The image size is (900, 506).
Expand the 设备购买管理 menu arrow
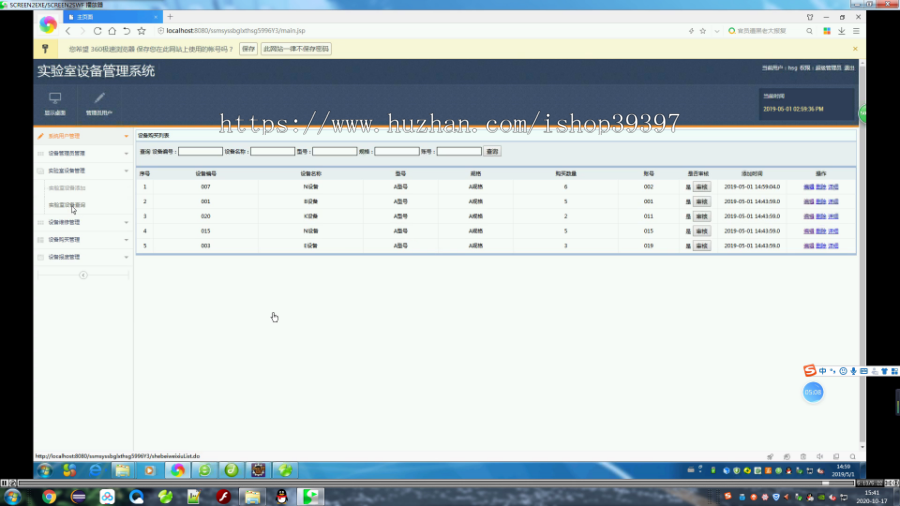tap(126, 240)
